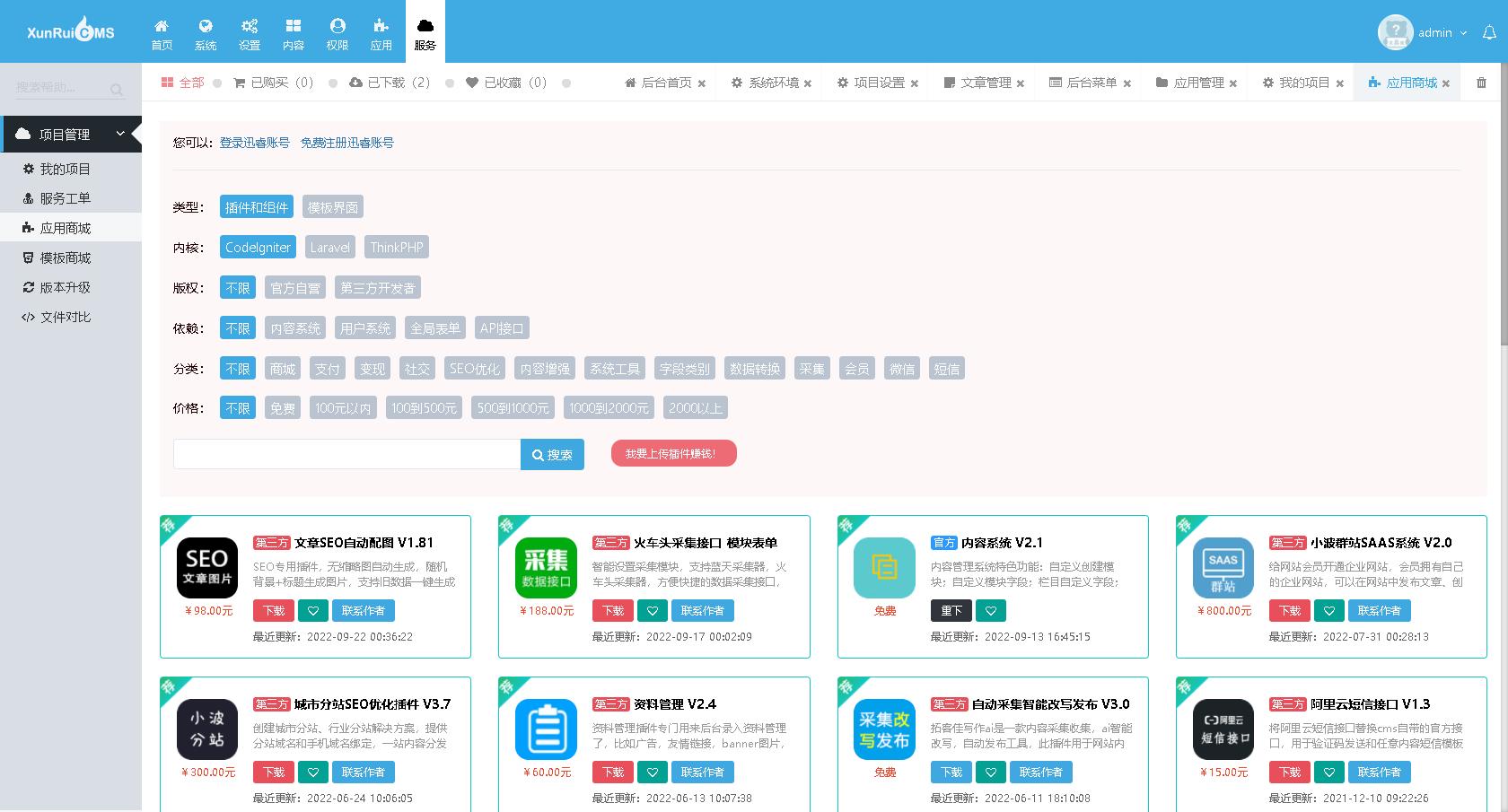The height and width of the screenshot is (812, 1508).
Task: Select 模板商城 in the sidebar
Action: click(64, 258)
